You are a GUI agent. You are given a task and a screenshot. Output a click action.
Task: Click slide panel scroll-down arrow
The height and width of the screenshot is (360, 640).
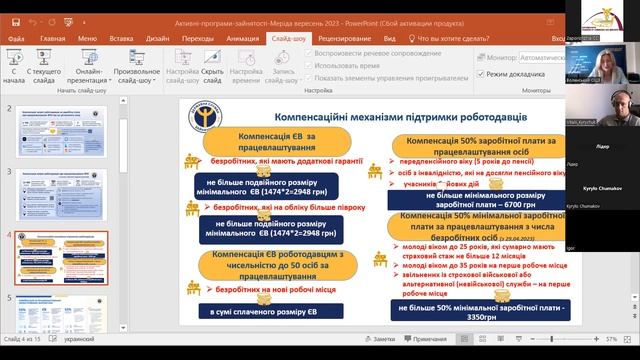[x=123, y=328]
